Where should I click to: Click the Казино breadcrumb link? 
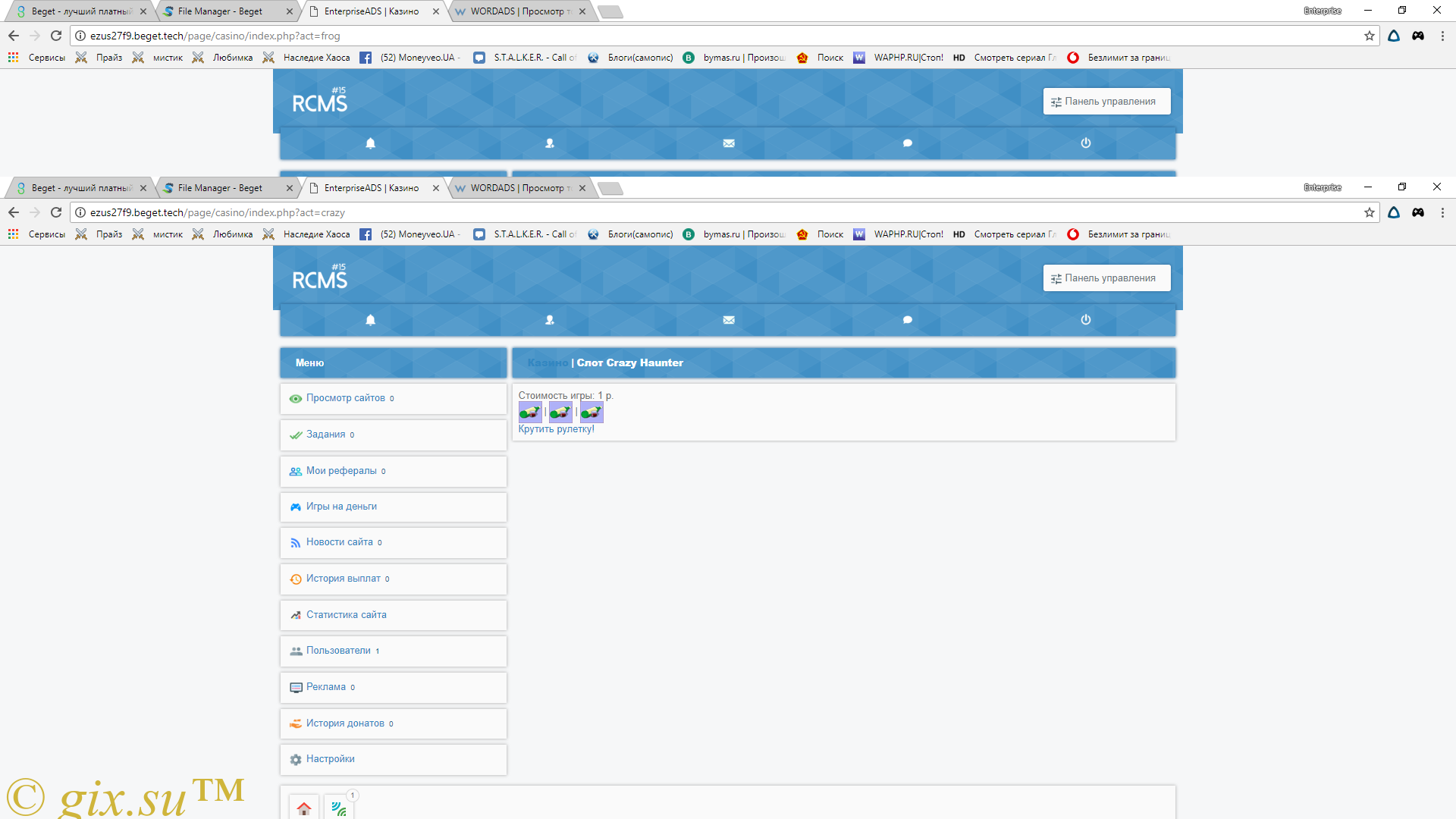tap(548, 363)
